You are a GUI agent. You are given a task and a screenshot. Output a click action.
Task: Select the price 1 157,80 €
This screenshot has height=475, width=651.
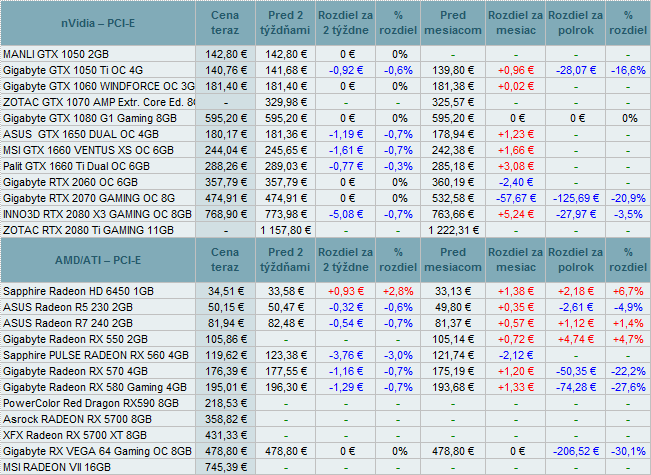pos(286,230)
